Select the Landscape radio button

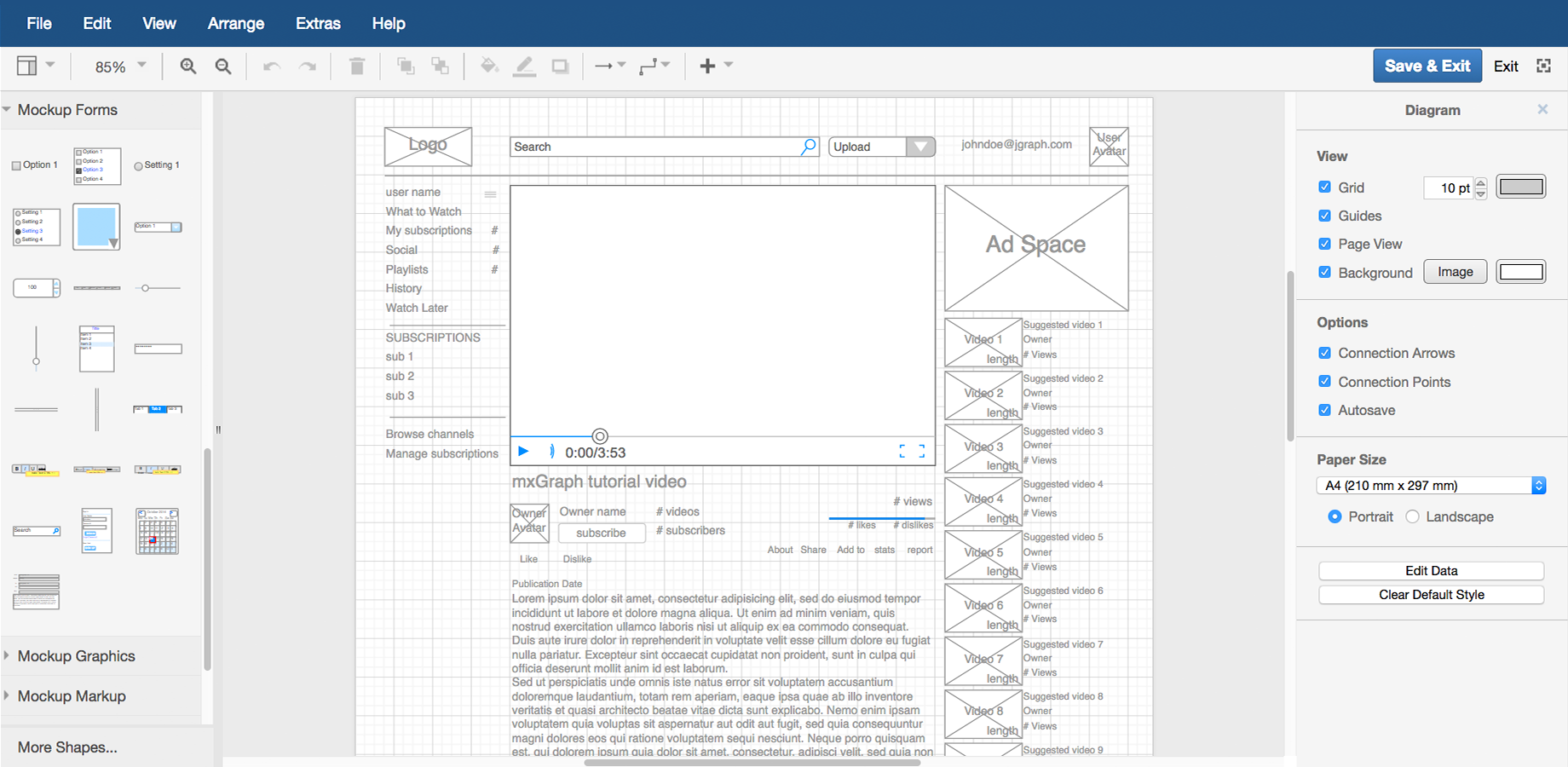(1413, 516)
